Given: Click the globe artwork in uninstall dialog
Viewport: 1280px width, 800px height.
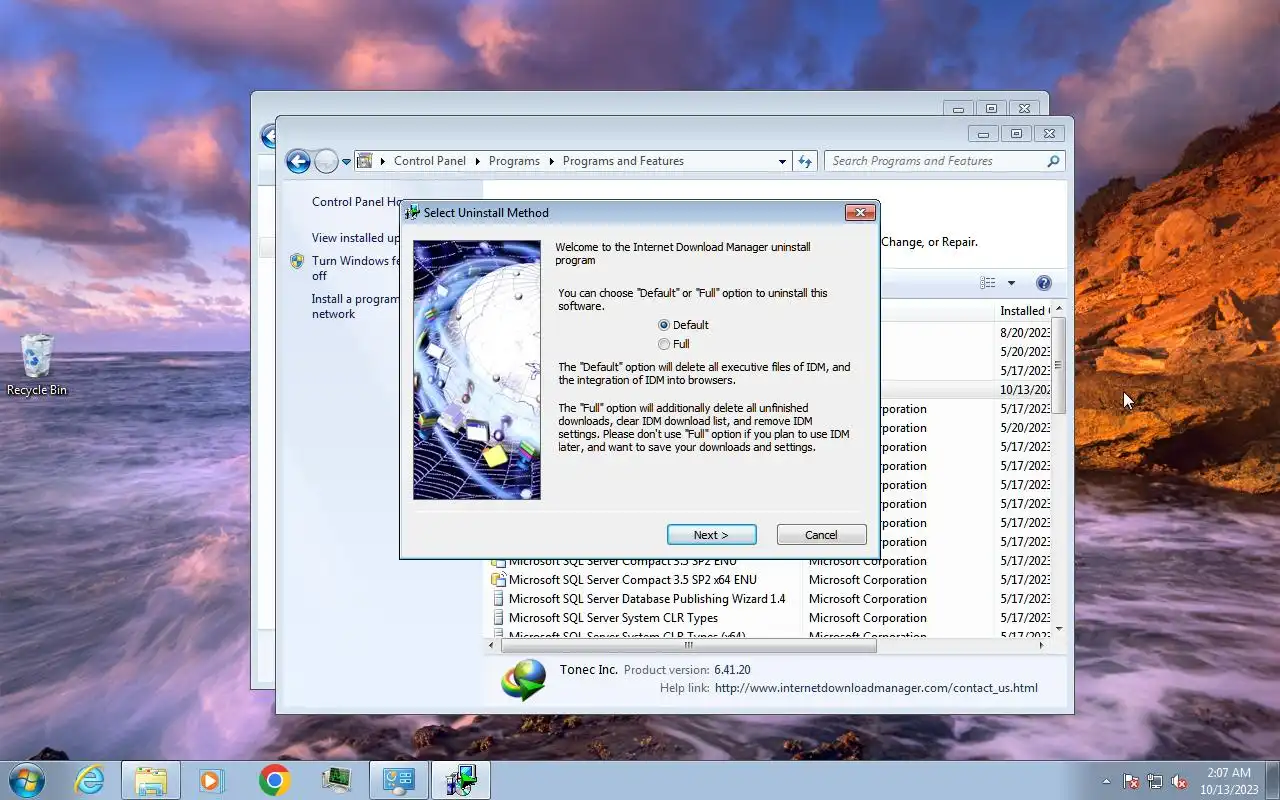Looking at the screenshot, I should [x=477, y=370].
